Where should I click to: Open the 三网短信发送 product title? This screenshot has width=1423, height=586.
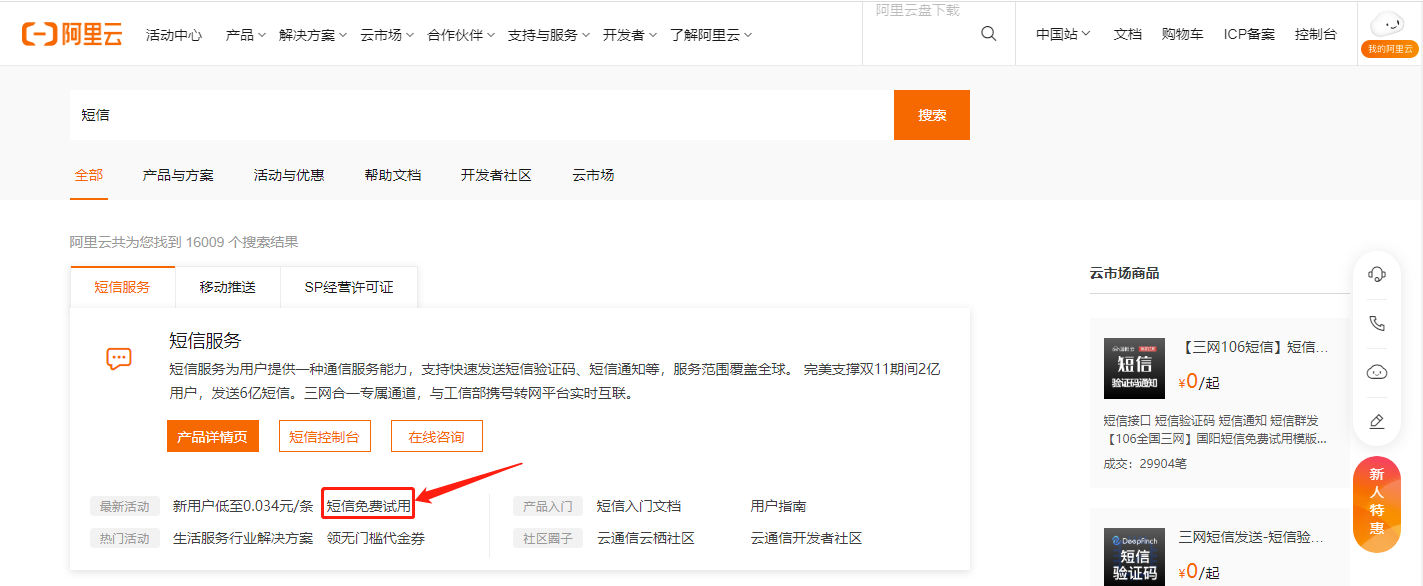tap(1253, 537)
